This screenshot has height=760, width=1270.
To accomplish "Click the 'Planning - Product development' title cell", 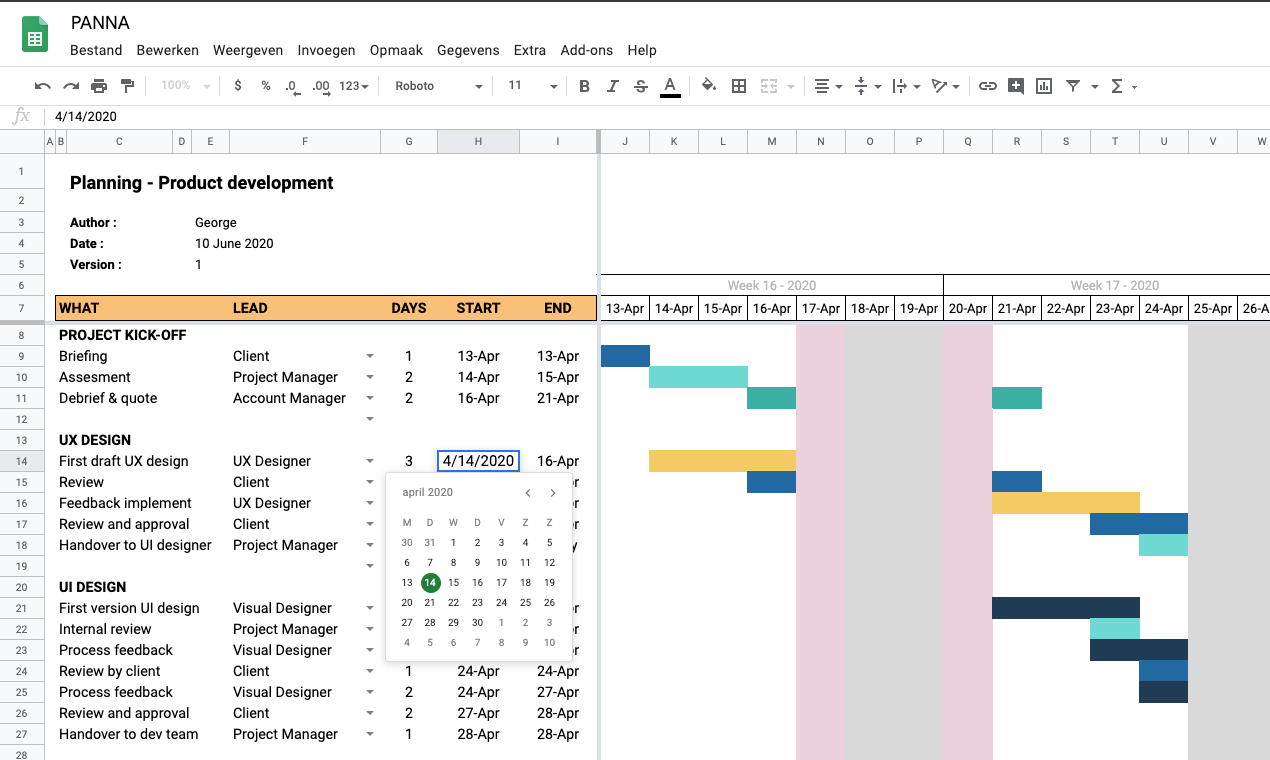I will pos(202,183).
